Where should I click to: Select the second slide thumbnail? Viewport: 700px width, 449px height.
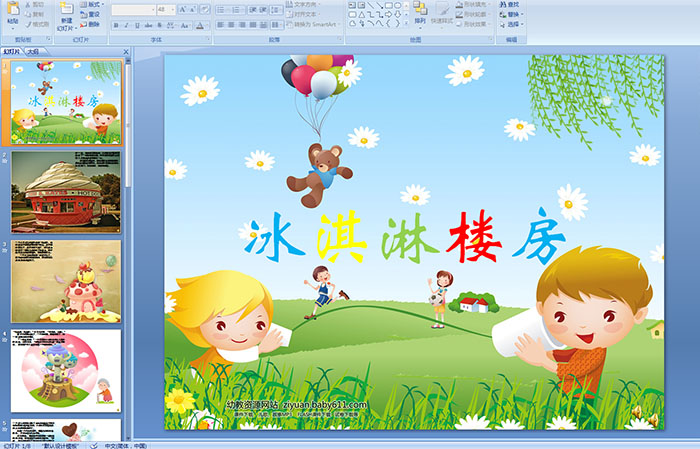click(66, 193)
